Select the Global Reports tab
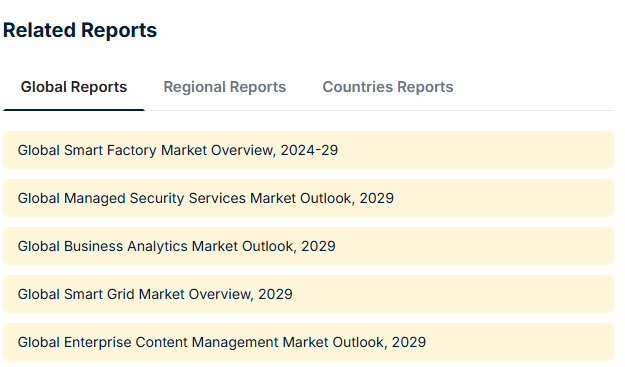This screenshot has height=367, width=625. [74, 87]
